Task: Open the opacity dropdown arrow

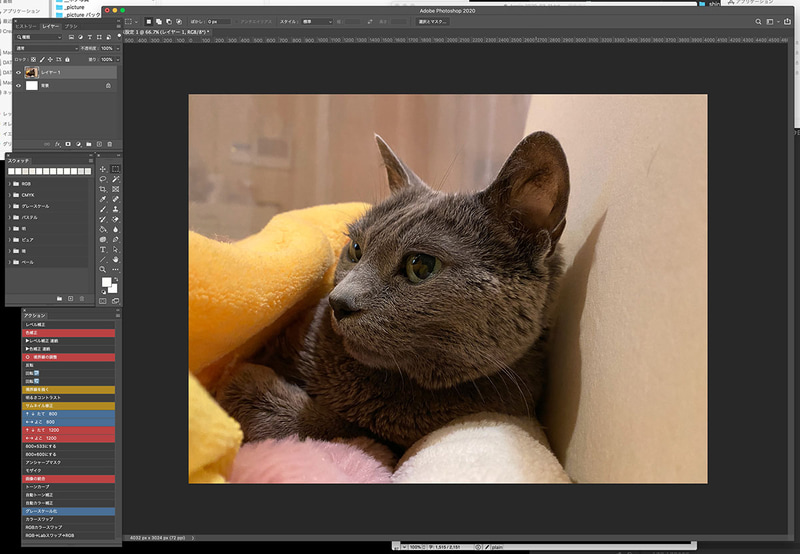Action: (x=118, y=48)
